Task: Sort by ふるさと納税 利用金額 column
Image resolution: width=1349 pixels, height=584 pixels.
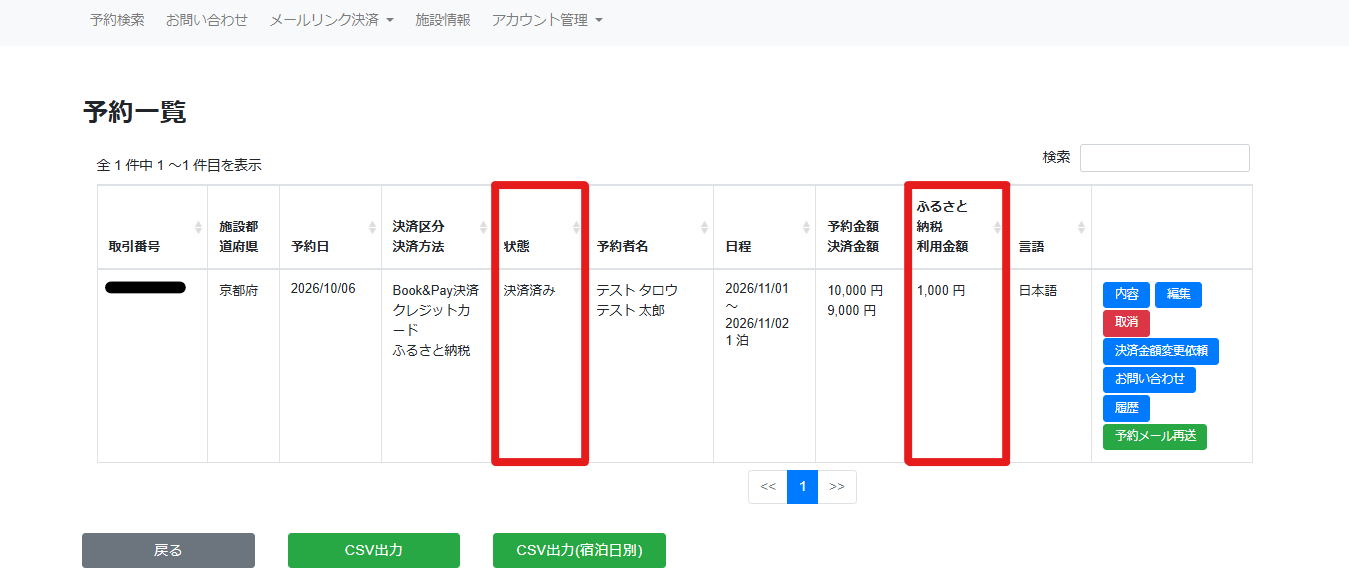Action: pos(956,227)
